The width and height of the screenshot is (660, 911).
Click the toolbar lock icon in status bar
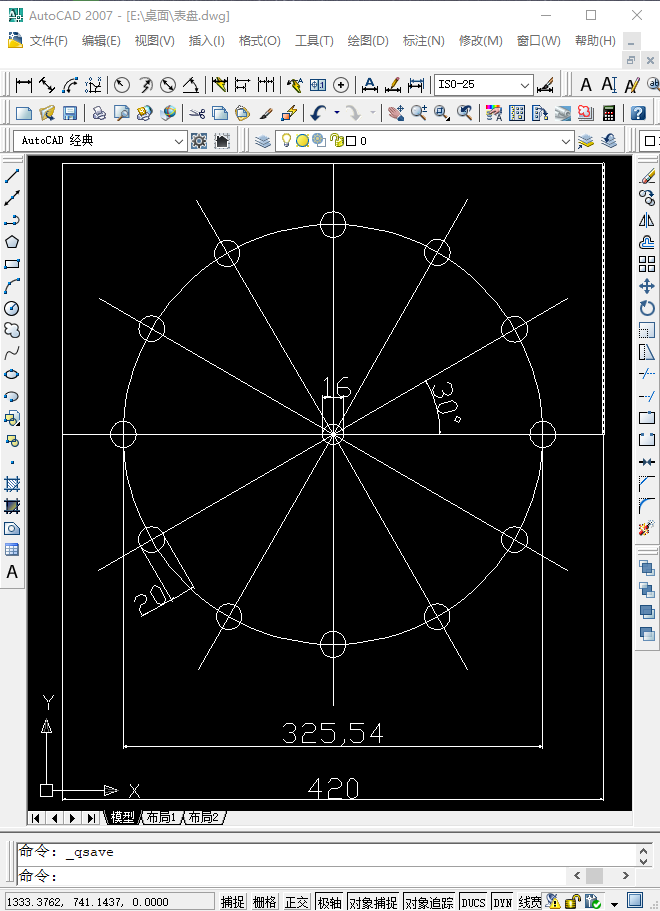[x=573, y=901]
